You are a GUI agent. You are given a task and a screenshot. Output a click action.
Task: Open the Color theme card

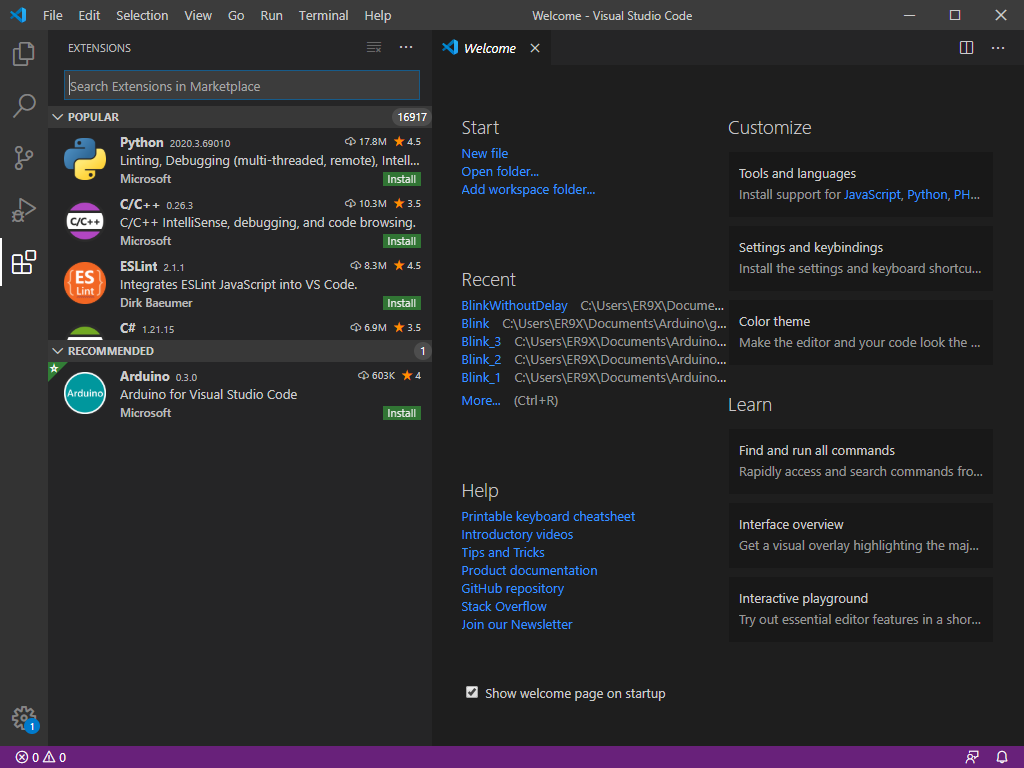click(861, 332)
